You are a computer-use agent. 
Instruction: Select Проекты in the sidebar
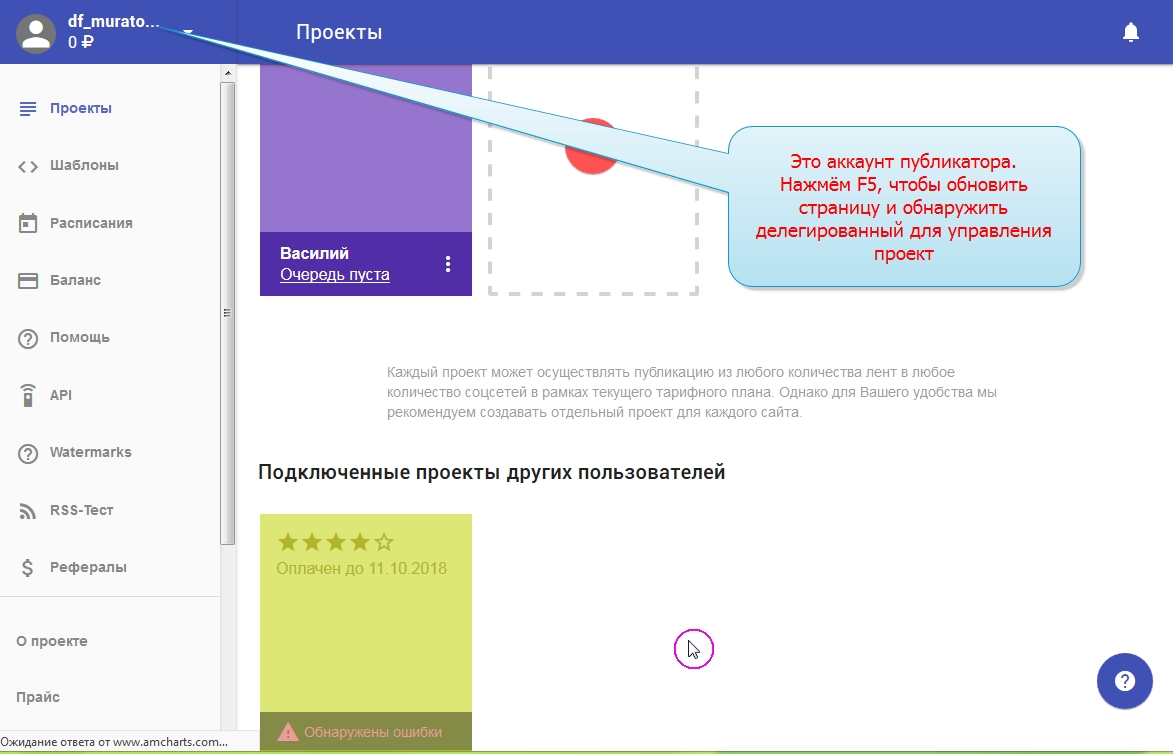80,108
